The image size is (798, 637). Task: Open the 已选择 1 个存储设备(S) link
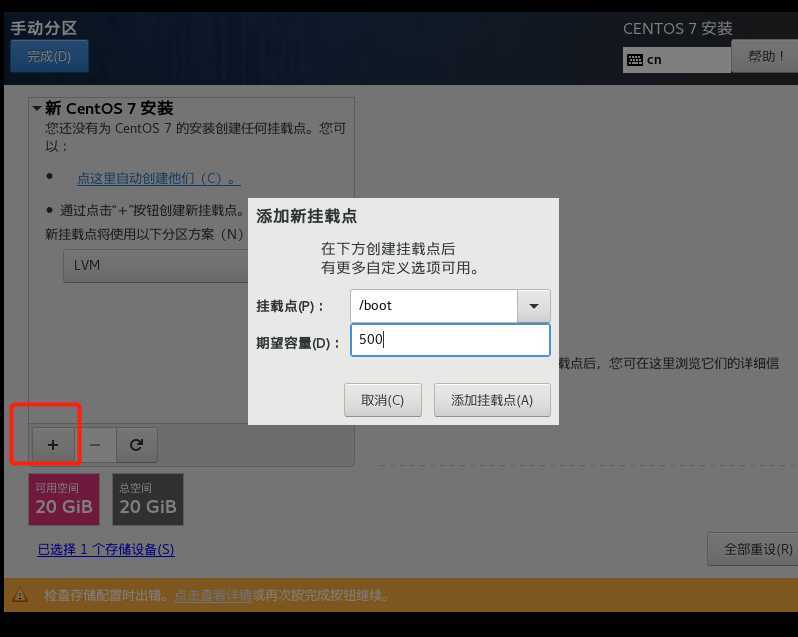(106, 550)
